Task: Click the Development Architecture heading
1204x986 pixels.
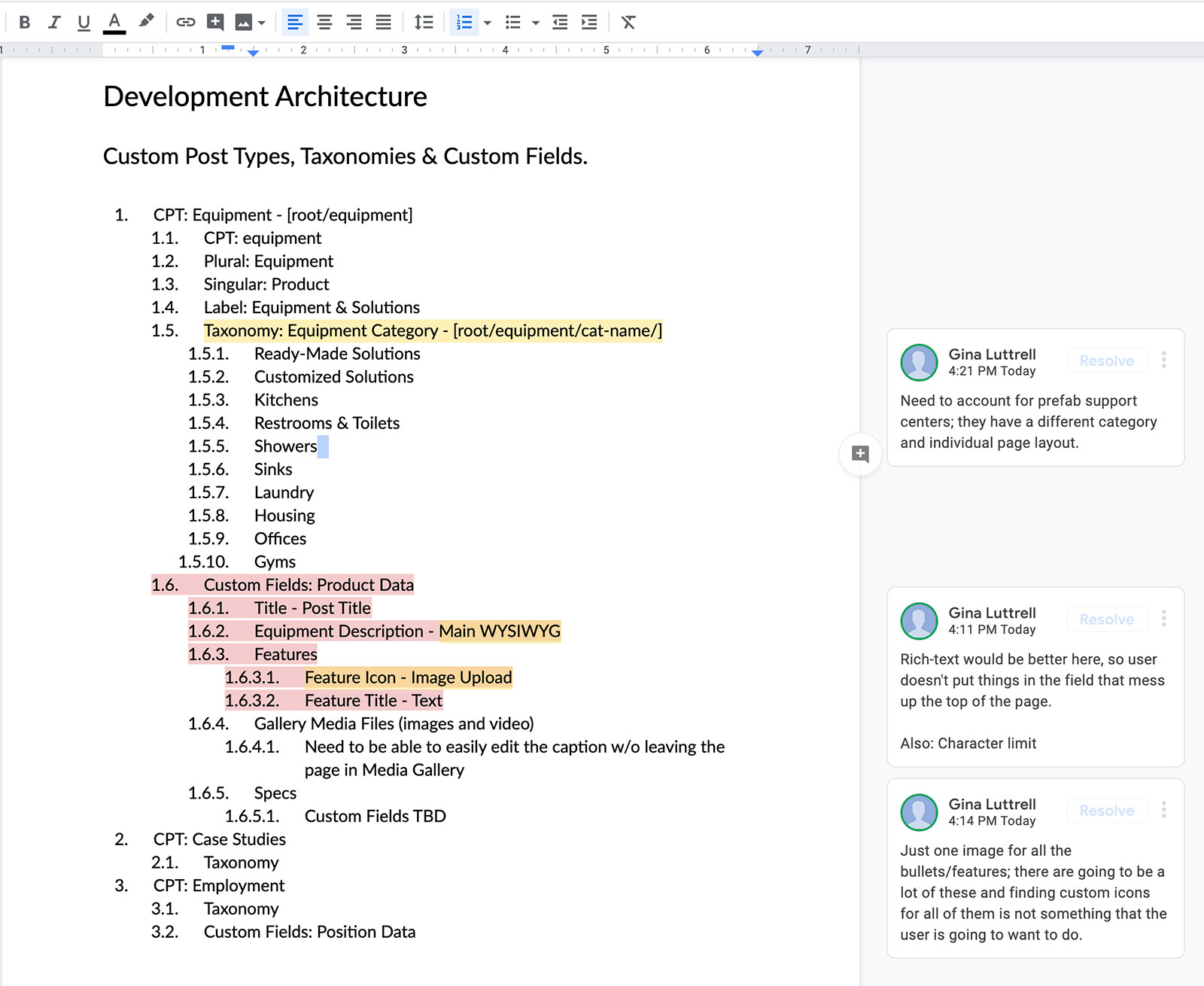Action: (265, 96)
